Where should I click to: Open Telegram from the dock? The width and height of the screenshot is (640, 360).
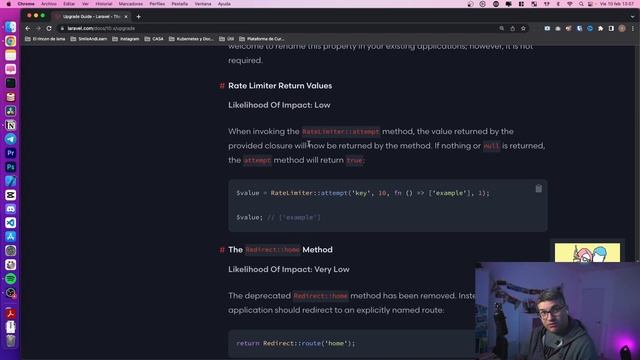(x=11, y=139)
